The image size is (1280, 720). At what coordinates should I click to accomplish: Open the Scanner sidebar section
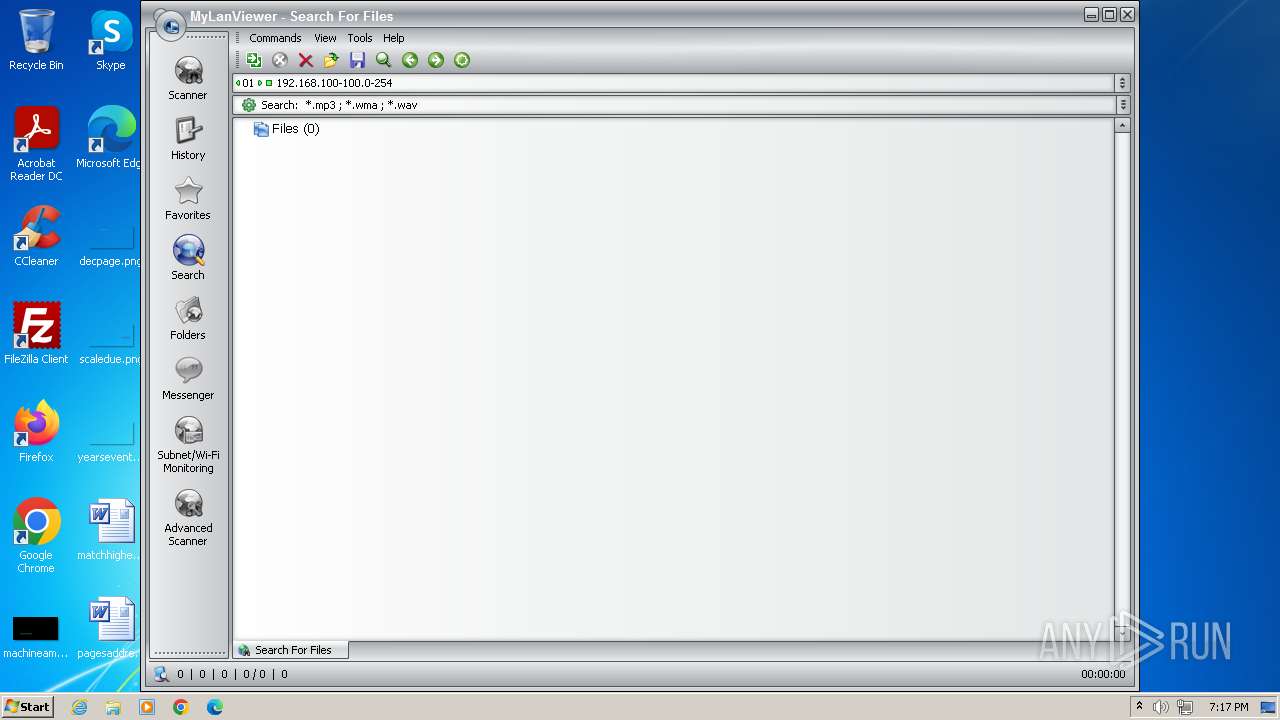coord(188,78)
